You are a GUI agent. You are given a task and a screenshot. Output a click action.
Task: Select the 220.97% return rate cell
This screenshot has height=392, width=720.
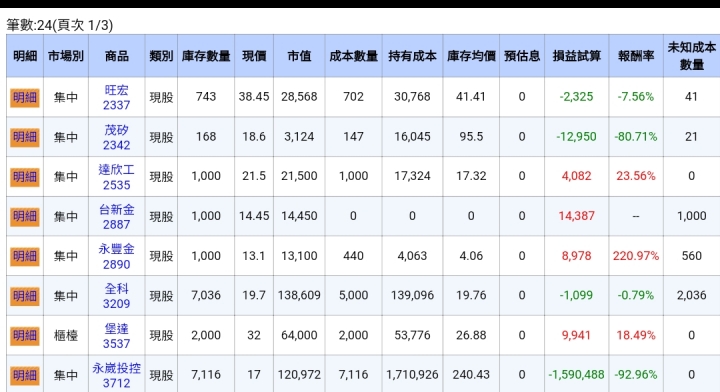click(x=636, y=256)
